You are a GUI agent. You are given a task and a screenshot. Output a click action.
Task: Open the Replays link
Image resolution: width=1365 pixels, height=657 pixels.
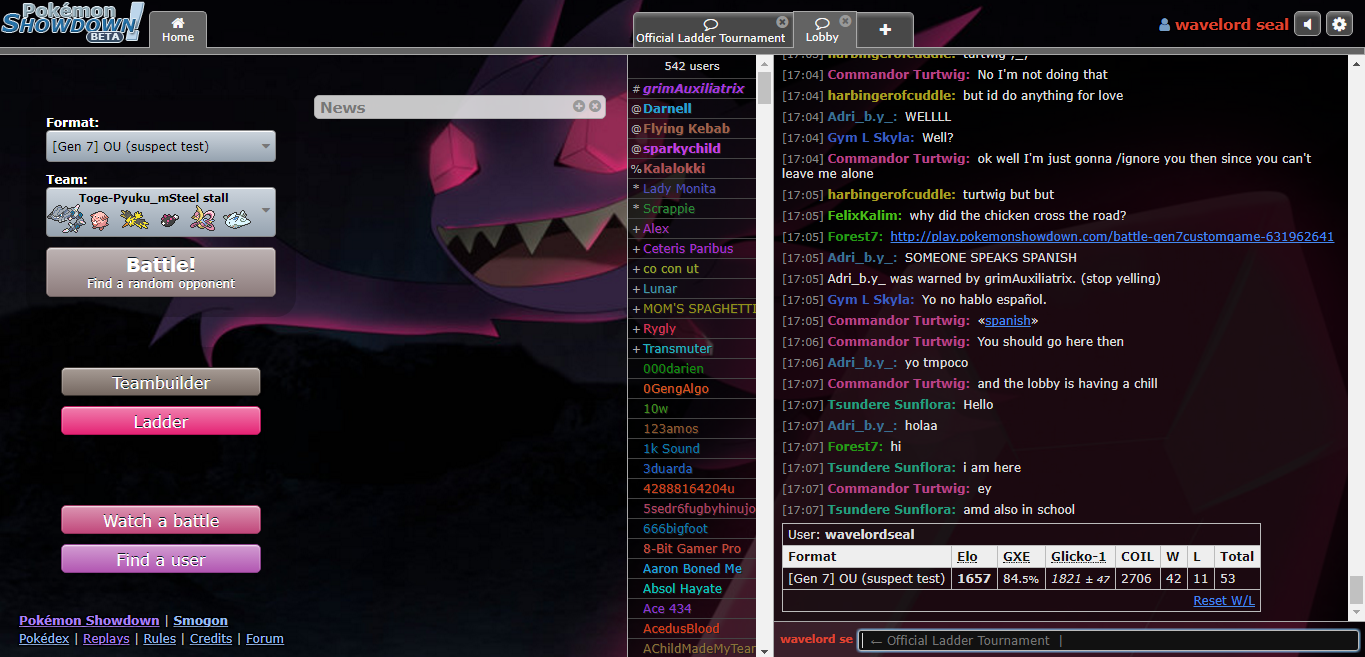coord(106,638)
